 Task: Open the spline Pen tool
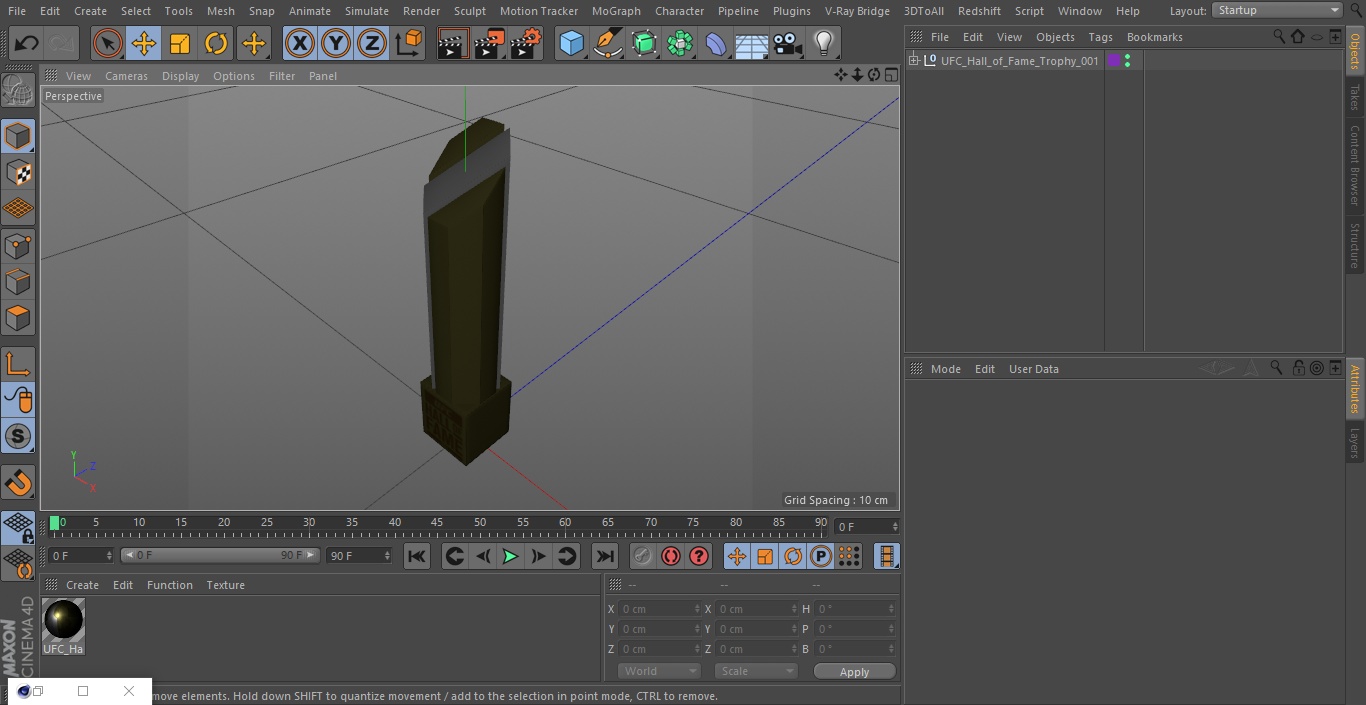pyautogui.click(x=608, y=44)
